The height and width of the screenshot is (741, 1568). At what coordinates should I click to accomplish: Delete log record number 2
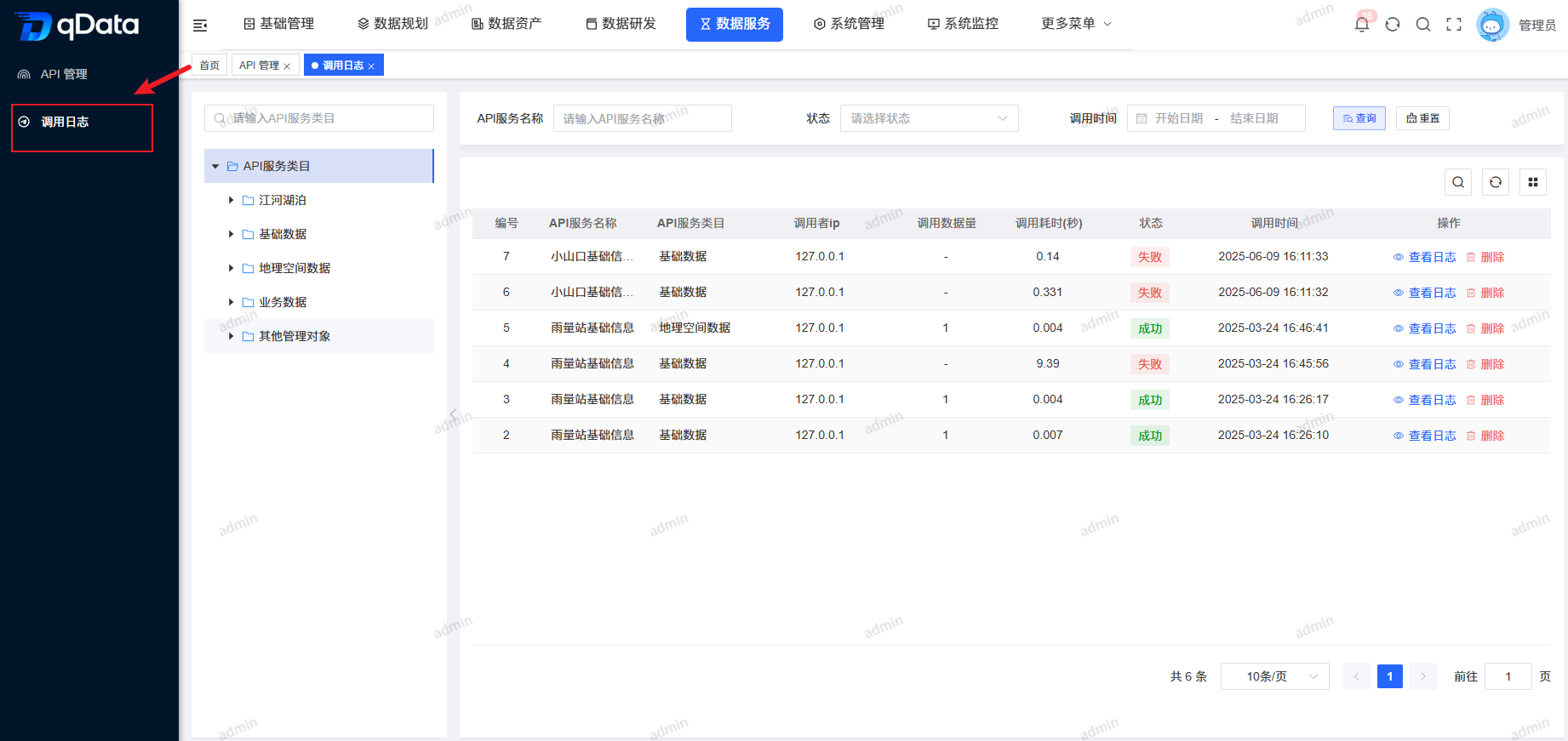click(x=1485, y=436)
